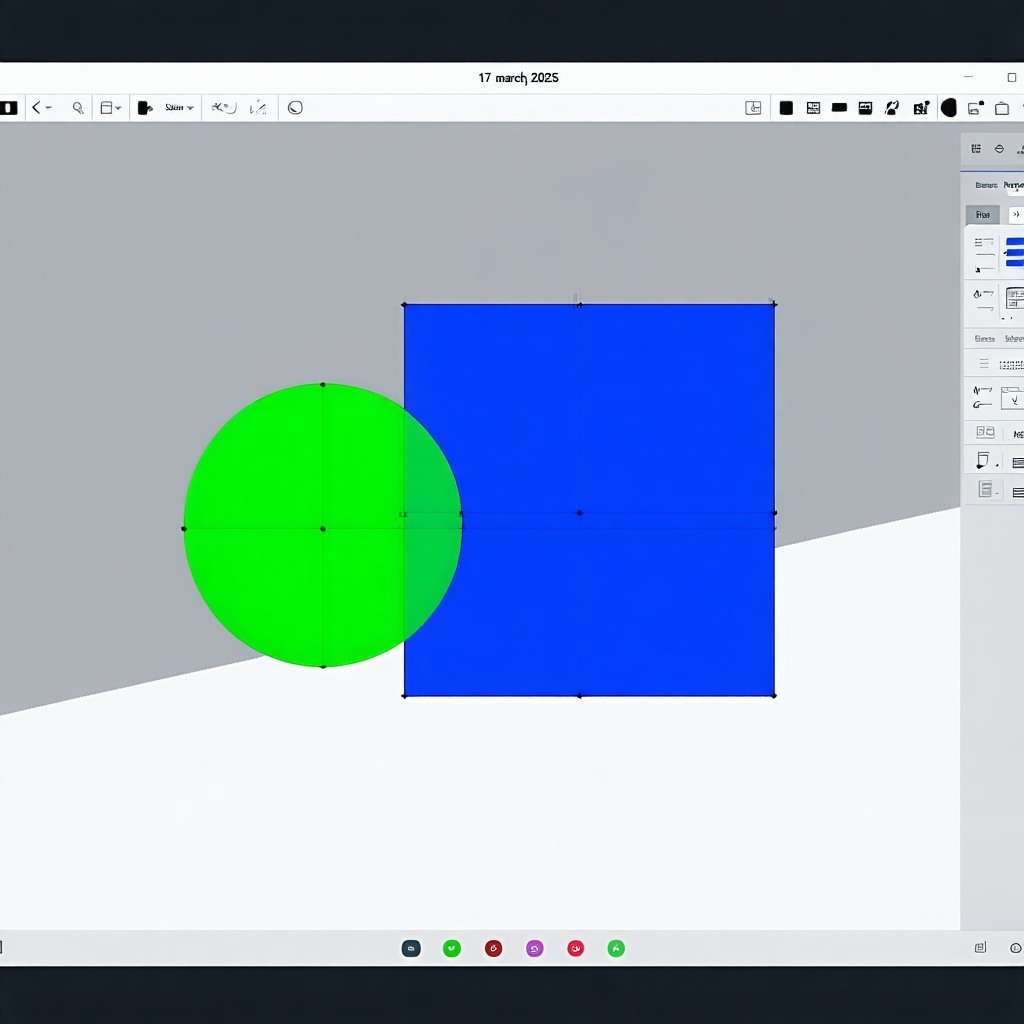Viewport: 1024px width, 1024px height.
Task: Click the grid icon atop the right panel
Action: [976, 149]
